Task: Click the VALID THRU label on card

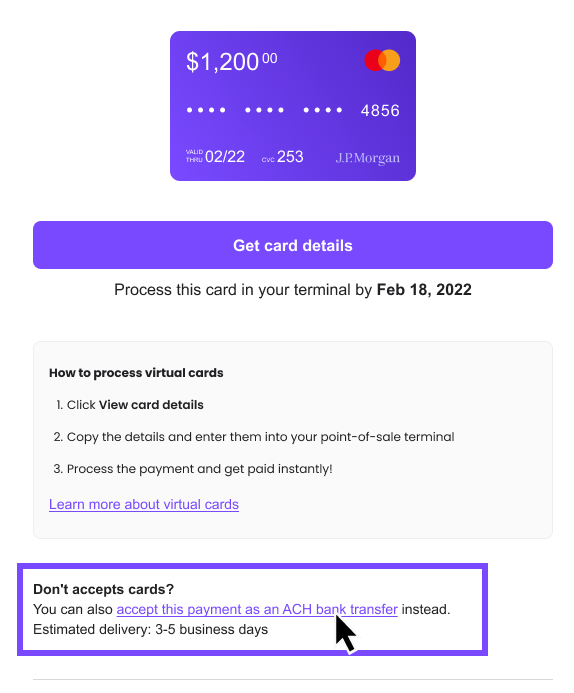Action: coord(194,156)
